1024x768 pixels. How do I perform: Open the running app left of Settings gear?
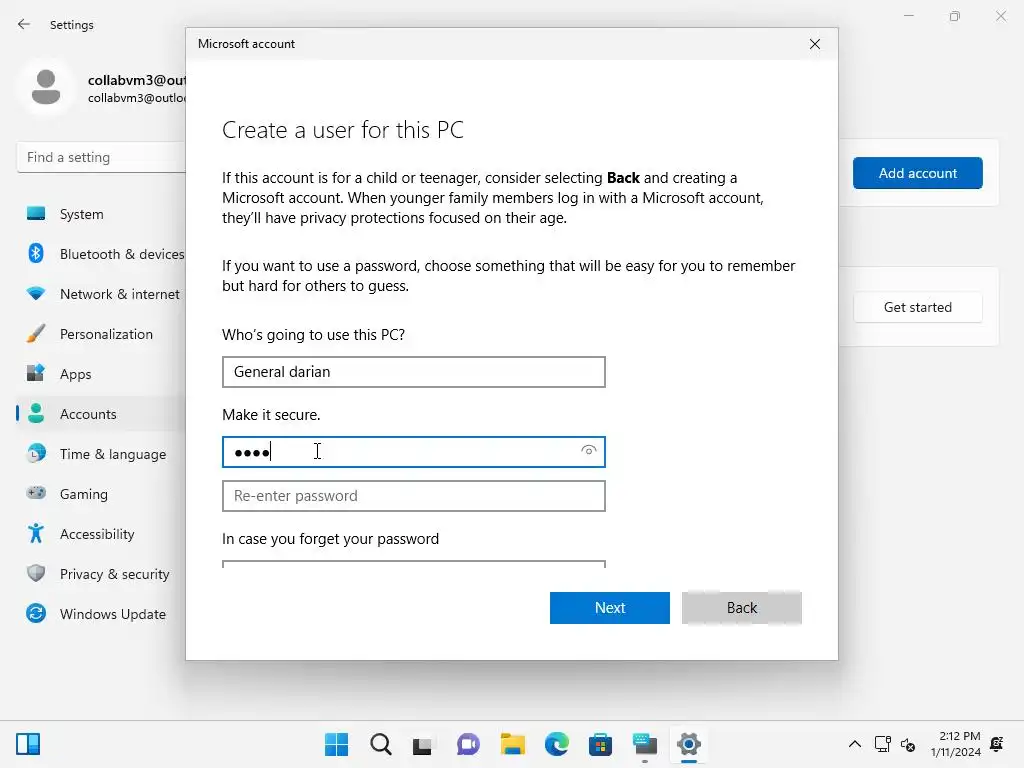[x=645, y=744]
